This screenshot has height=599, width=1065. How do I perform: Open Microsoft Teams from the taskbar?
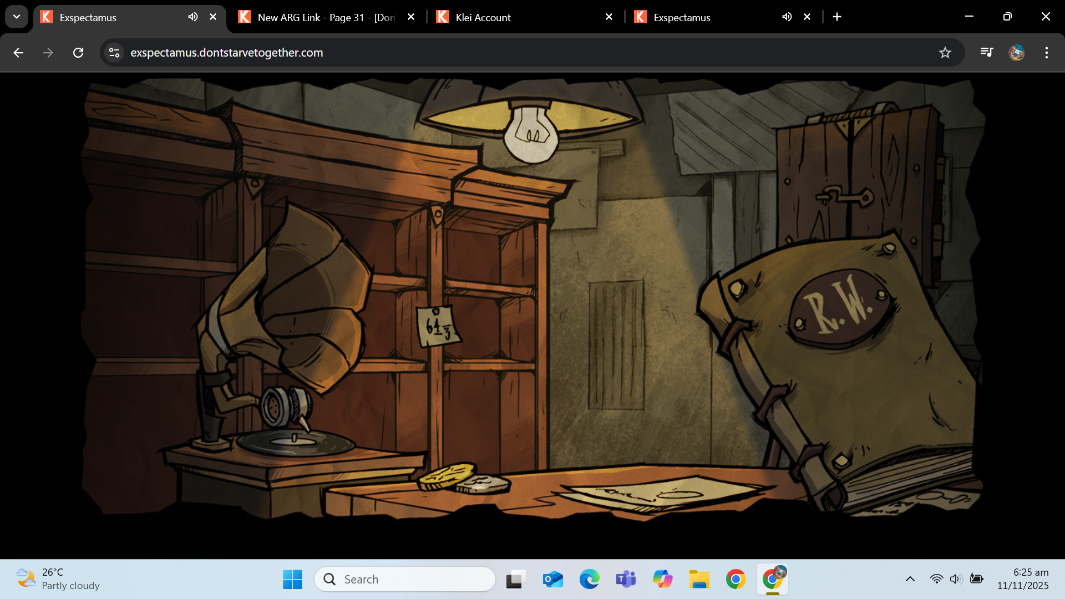(x=626, y=579)
